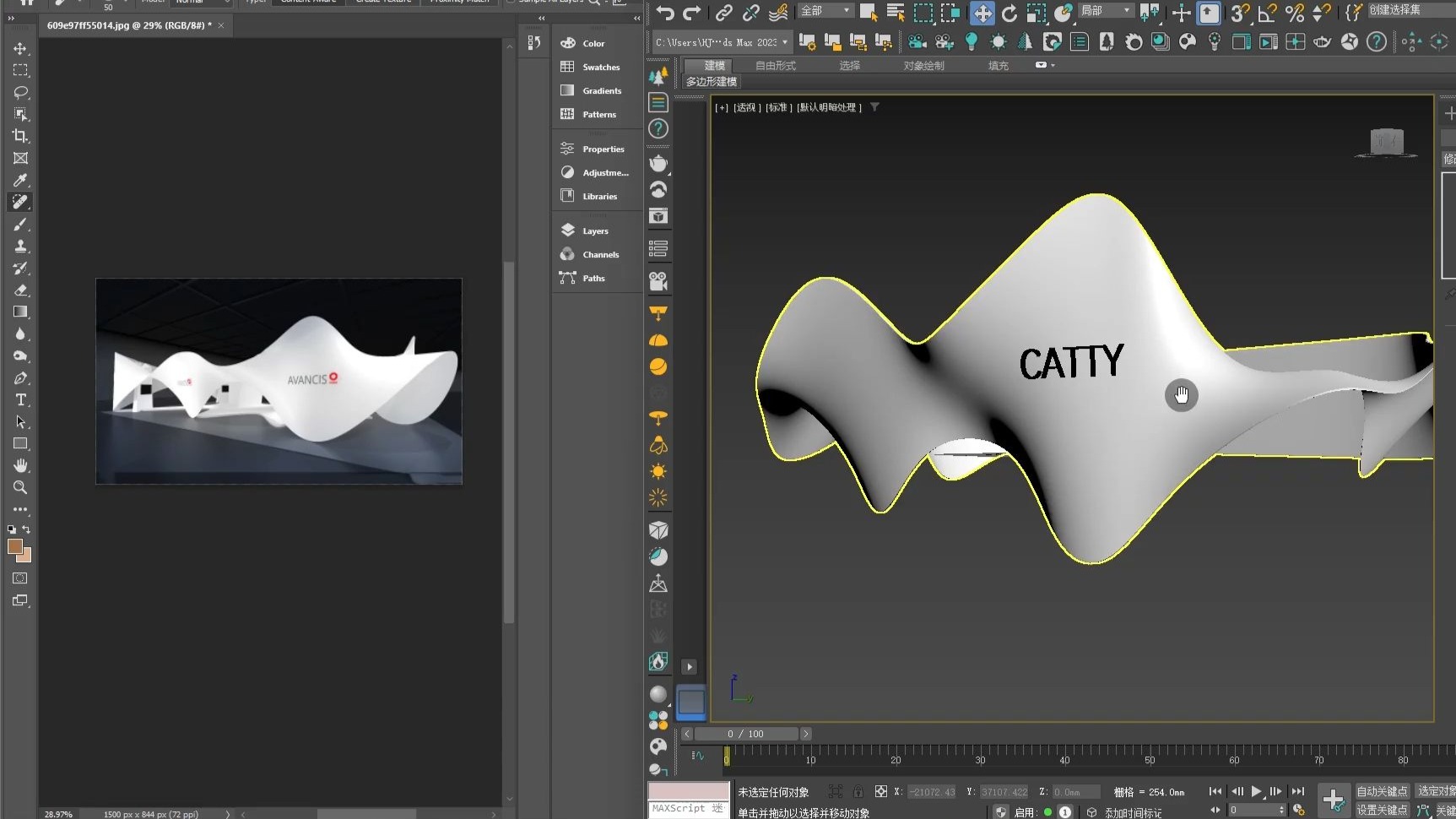The image size is (1456, 819).
Task: Activate Select and Rotate tool
Action: tap(1009, 13)
